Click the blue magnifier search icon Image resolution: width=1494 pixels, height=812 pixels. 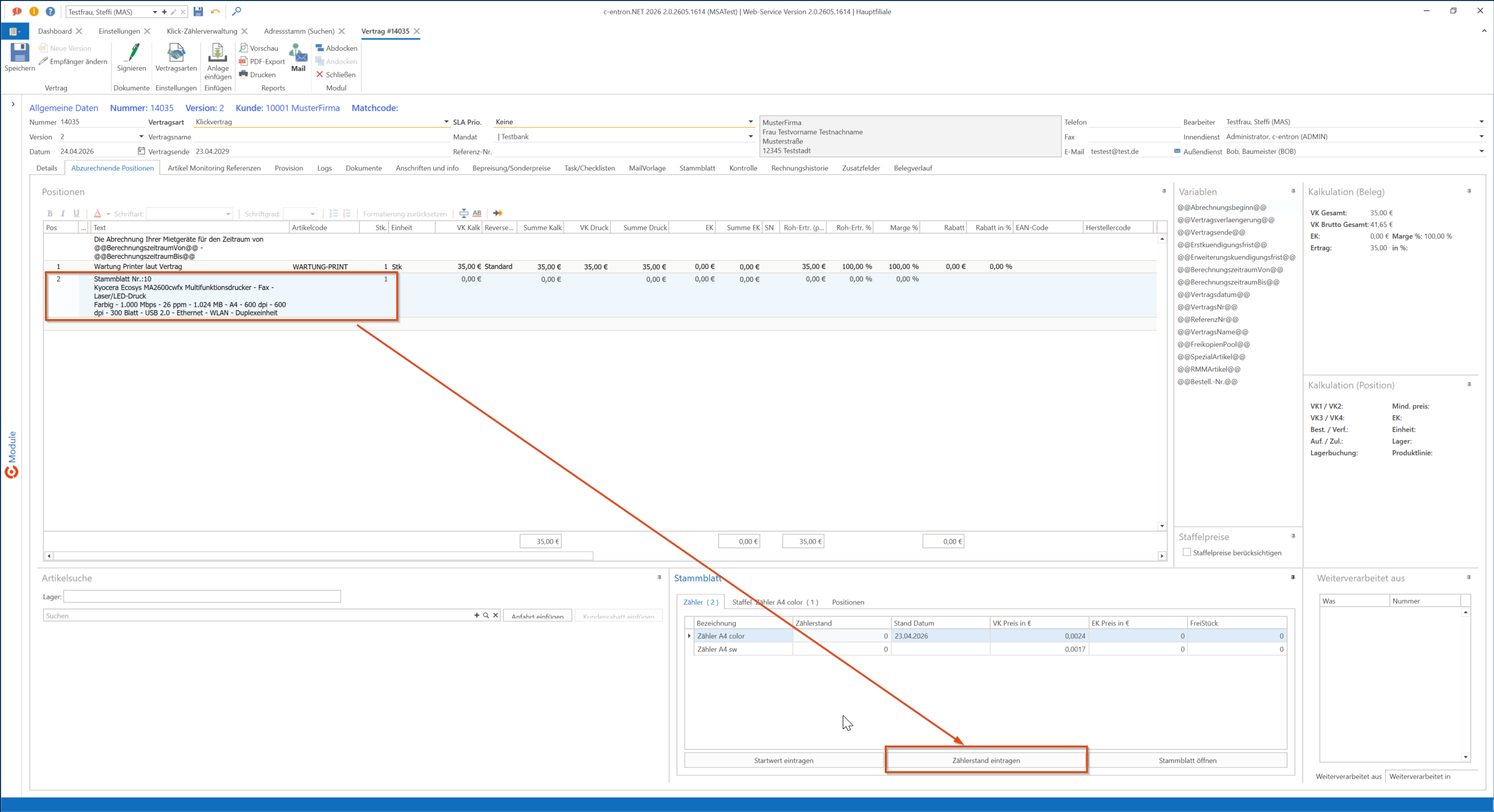[x=236, y=11]
